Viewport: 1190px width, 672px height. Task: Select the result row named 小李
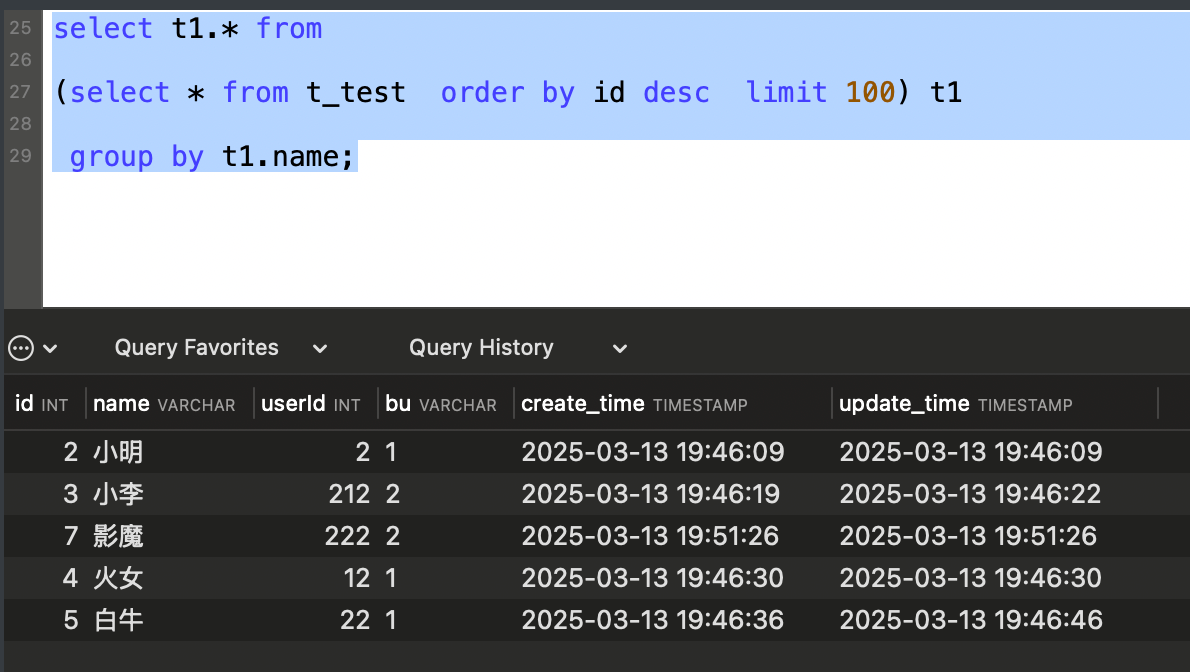point(597,494)
